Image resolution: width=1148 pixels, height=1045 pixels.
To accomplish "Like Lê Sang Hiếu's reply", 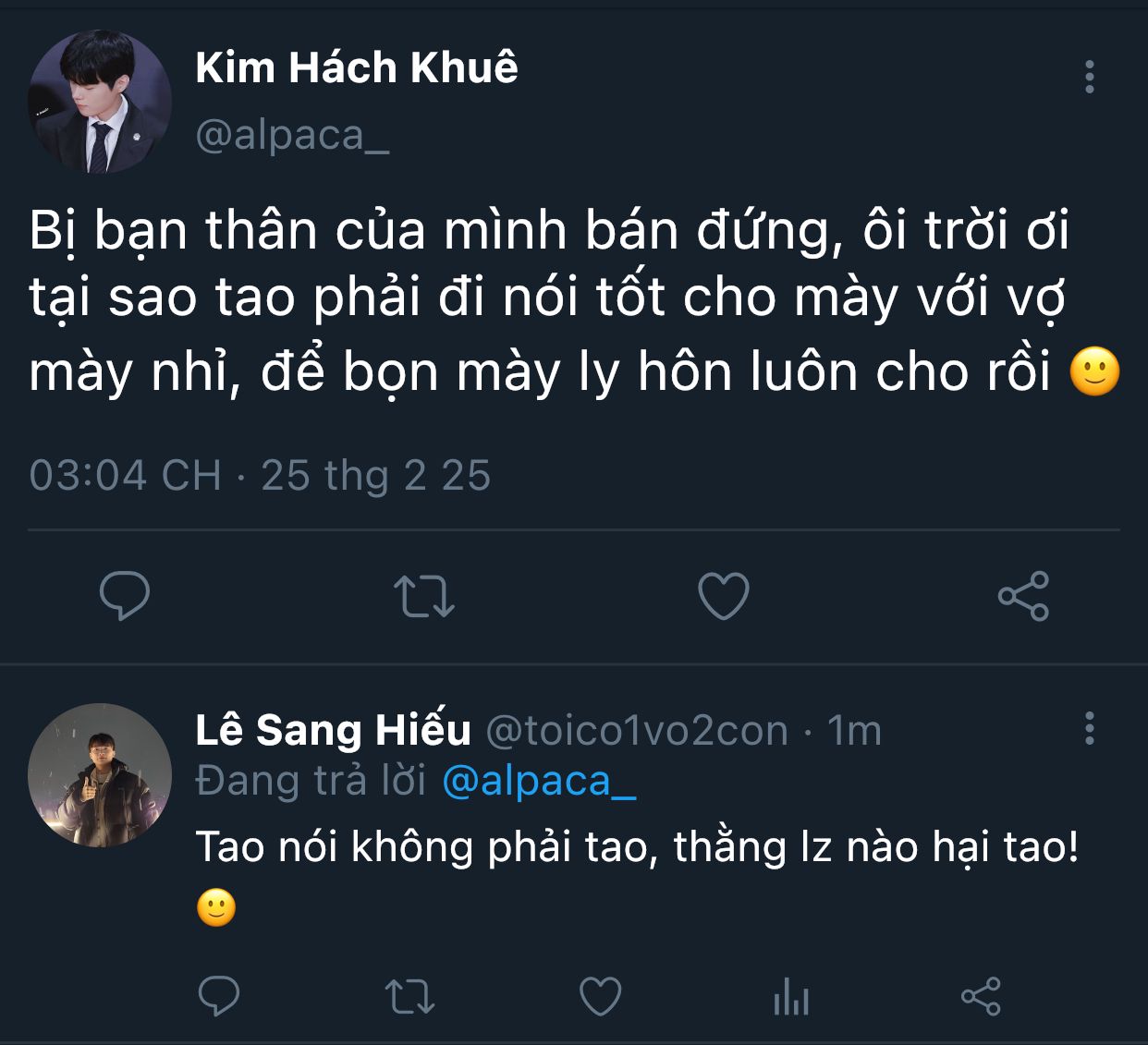I will point(600,997).
